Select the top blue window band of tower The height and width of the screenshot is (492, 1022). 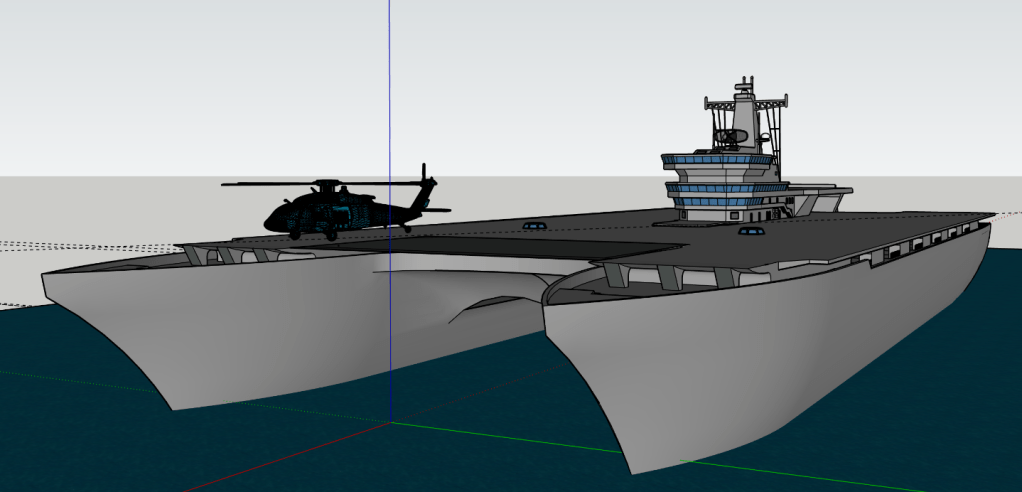coord(716,160)
